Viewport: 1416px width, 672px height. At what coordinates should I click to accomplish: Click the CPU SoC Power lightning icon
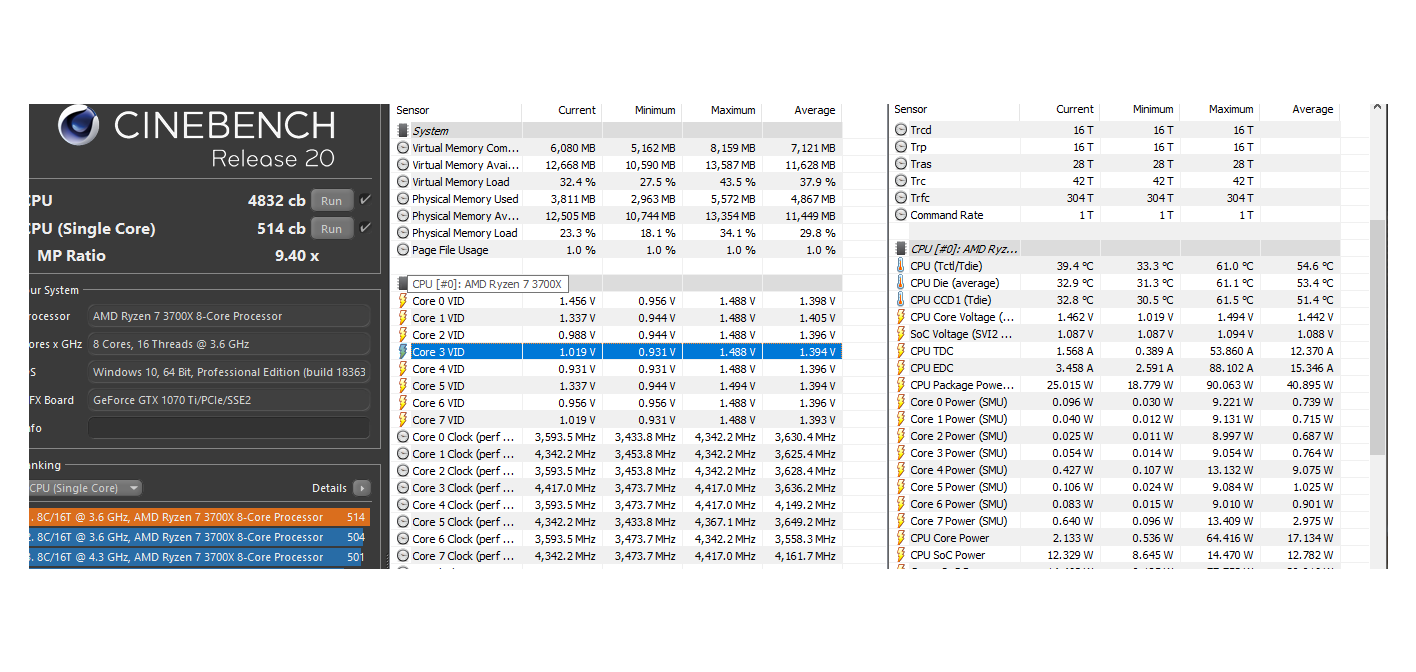(x=901, y=555)
